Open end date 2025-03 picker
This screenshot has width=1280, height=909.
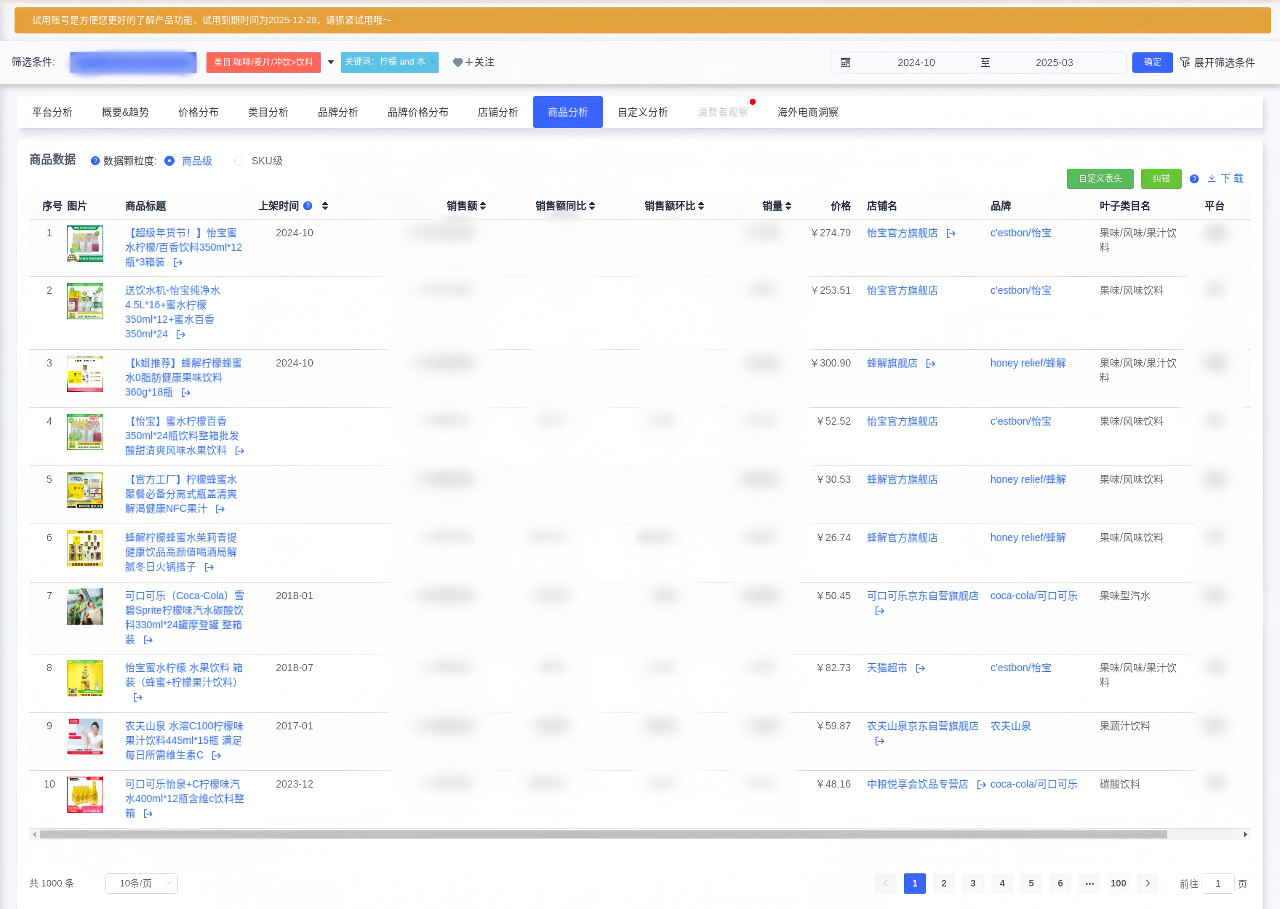(x=1054, y=62)
